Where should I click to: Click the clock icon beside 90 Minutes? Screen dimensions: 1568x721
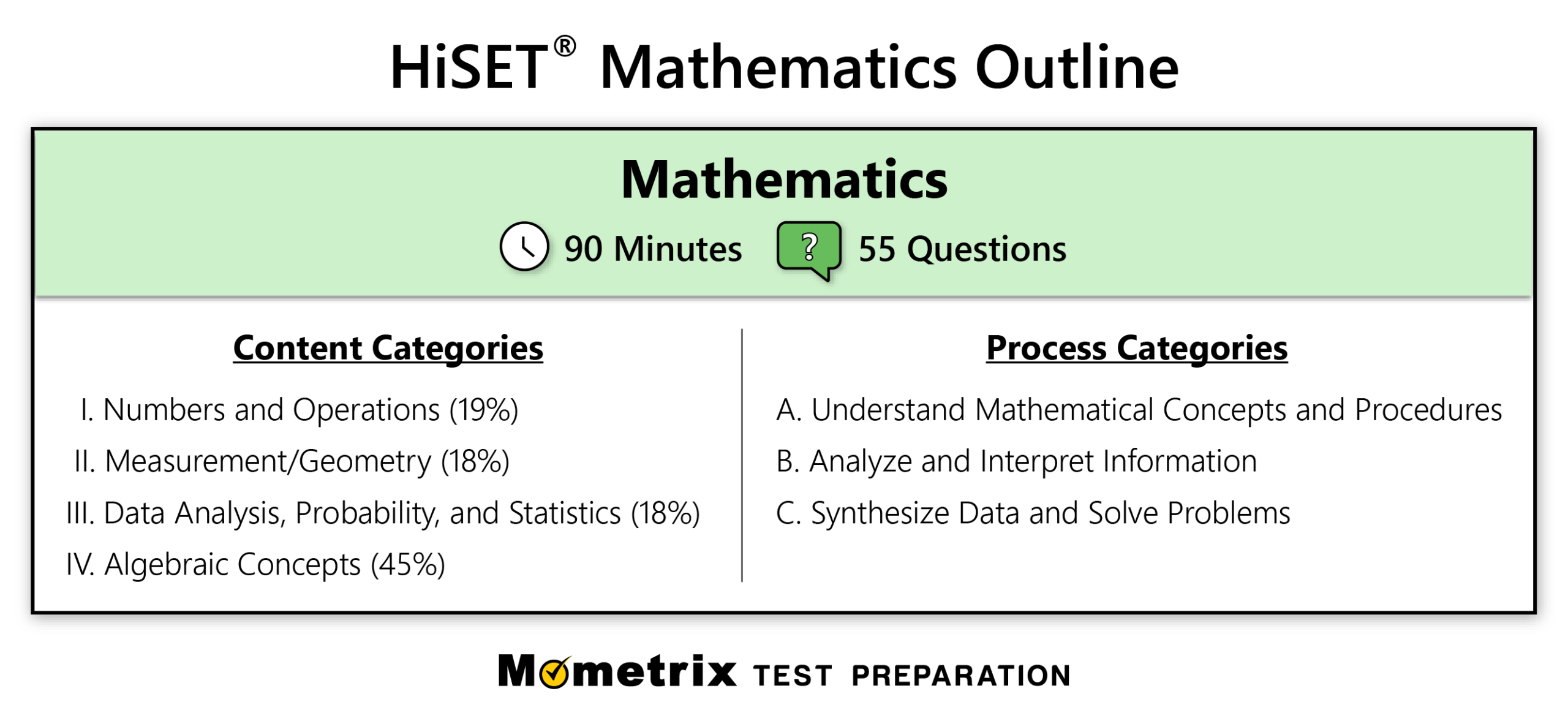[524, 246]
